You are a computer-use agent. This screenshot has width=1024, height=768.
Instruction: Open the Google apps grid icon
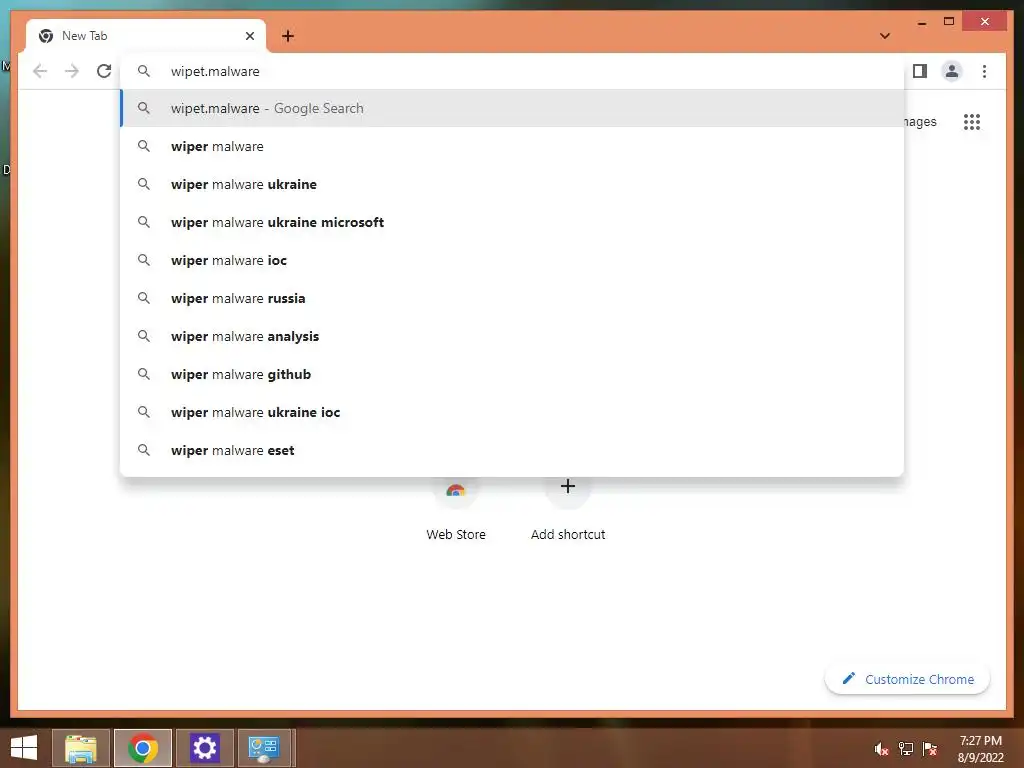pos(972,121)
